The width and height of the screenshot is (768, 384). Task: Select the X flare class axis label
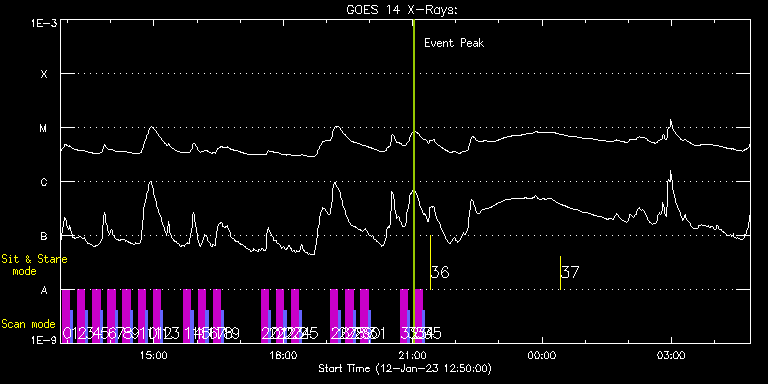(44, 74)
